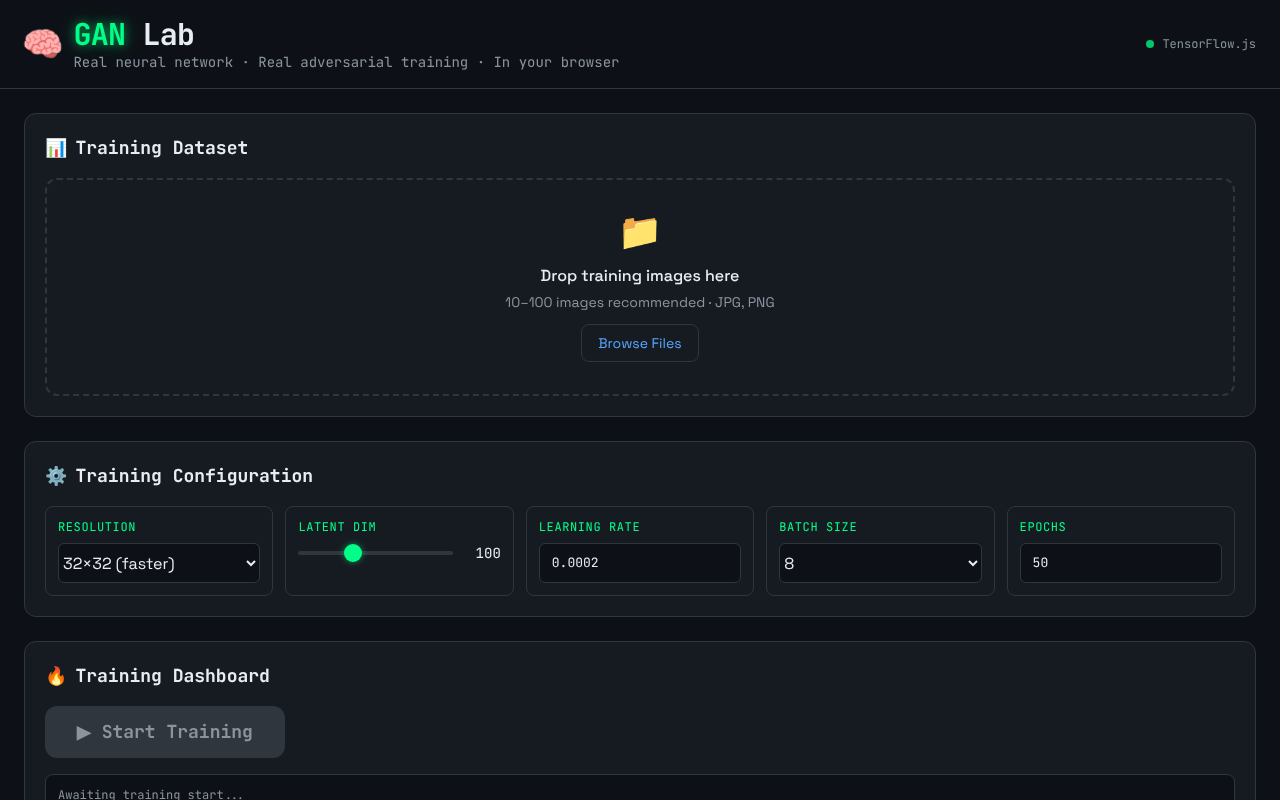Click the RESOLUTION label
This screenshot has height=800, width=1280.
click(97, 527)
